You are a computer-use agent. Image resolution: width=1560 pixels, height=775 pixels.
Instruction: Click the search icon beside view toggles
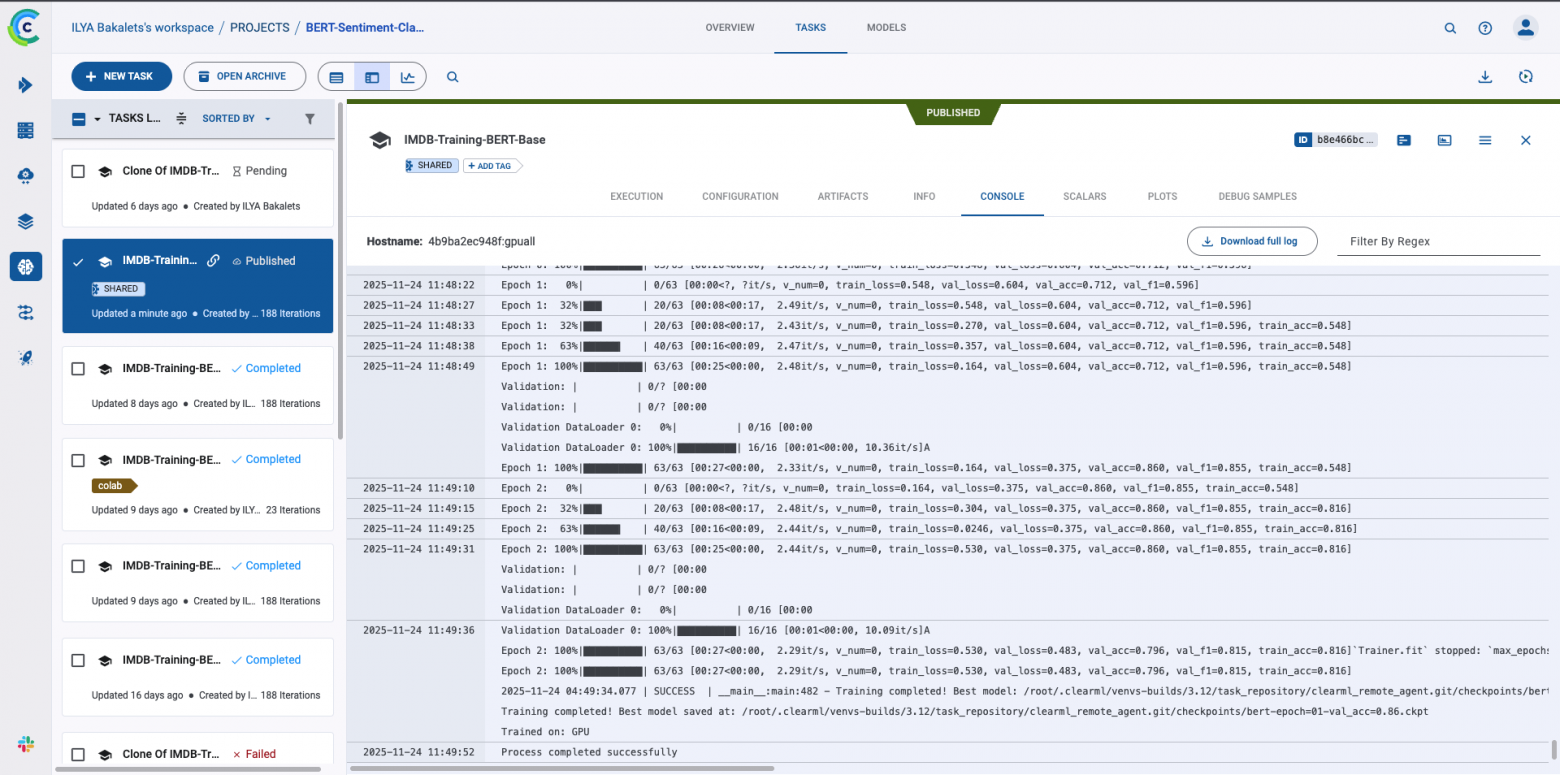(x=453, y=77)
